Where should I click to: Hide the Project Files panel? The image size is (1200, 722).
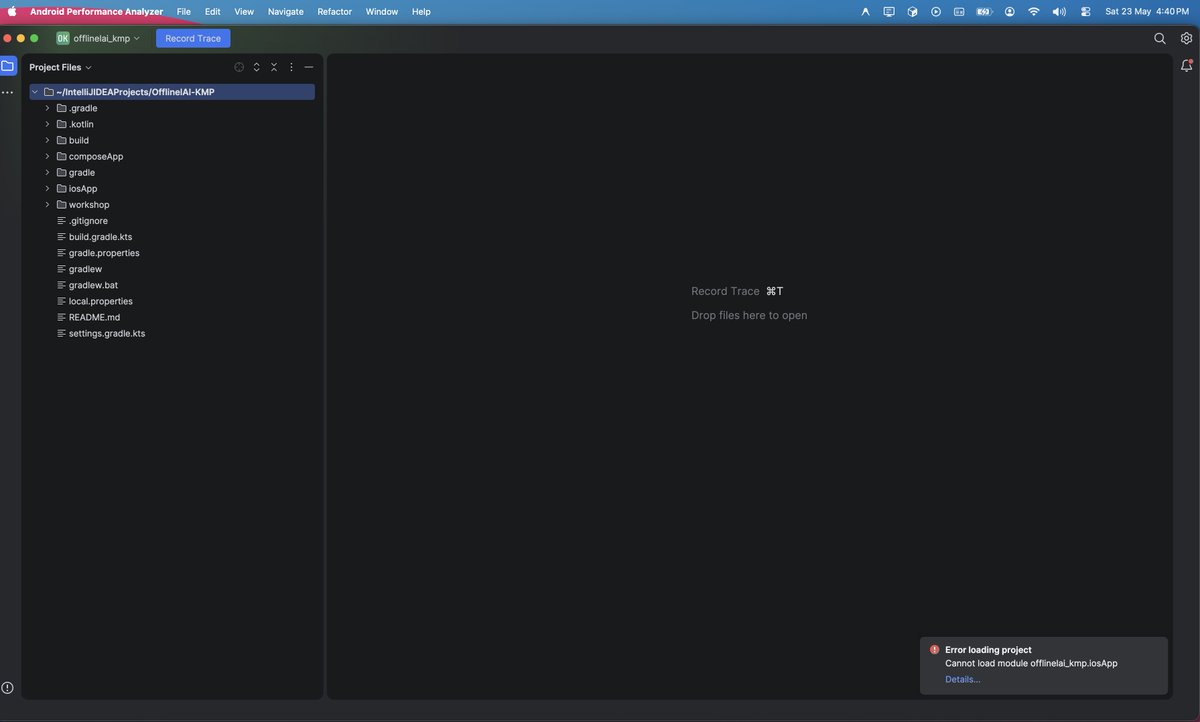point(309,67)
